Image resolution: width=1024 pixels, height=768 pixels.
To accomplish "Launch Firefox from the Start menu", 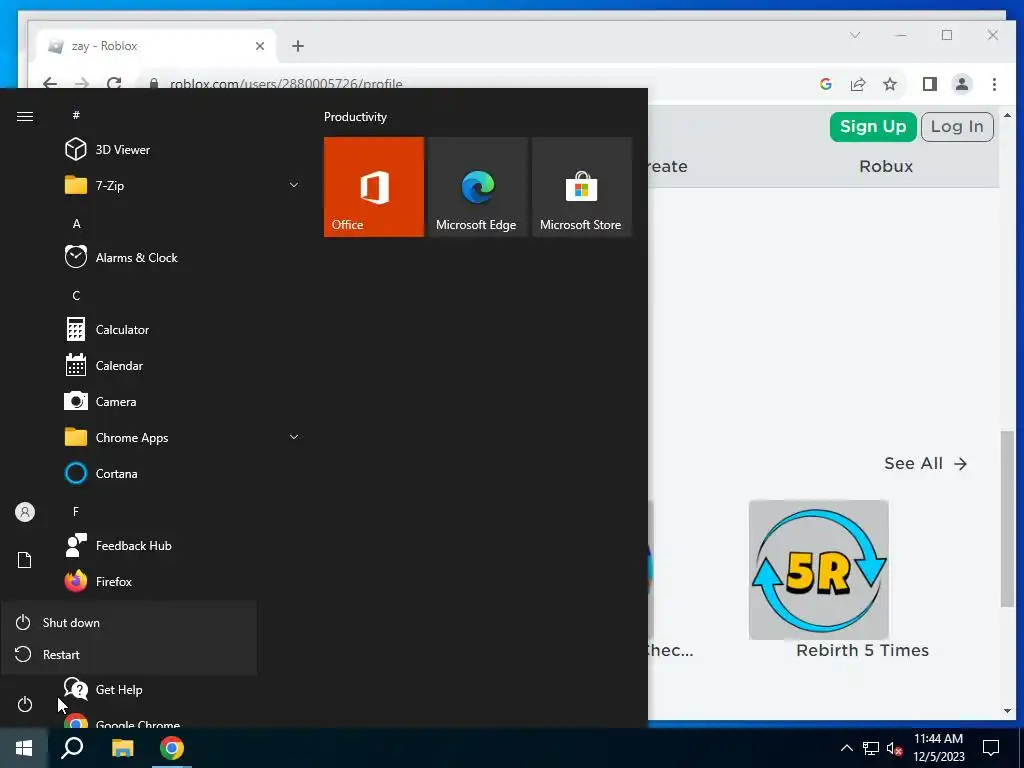I will [x=99, y=581].
